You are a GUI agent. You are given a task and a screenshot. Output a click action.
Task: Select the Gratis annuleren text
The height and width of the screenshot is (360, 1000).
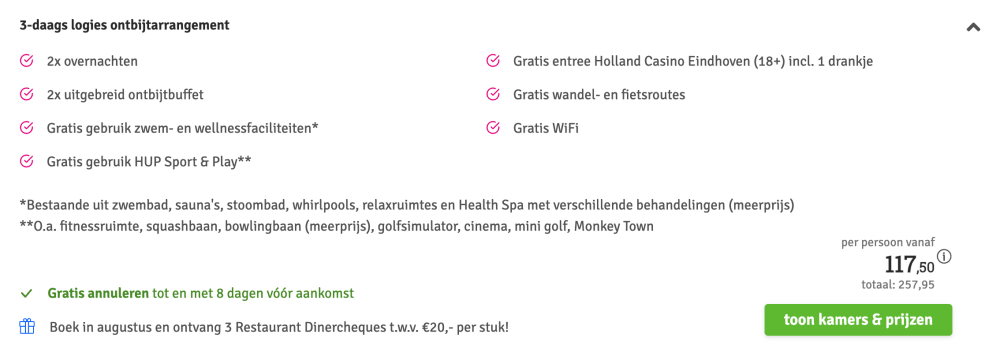point(98,294)
